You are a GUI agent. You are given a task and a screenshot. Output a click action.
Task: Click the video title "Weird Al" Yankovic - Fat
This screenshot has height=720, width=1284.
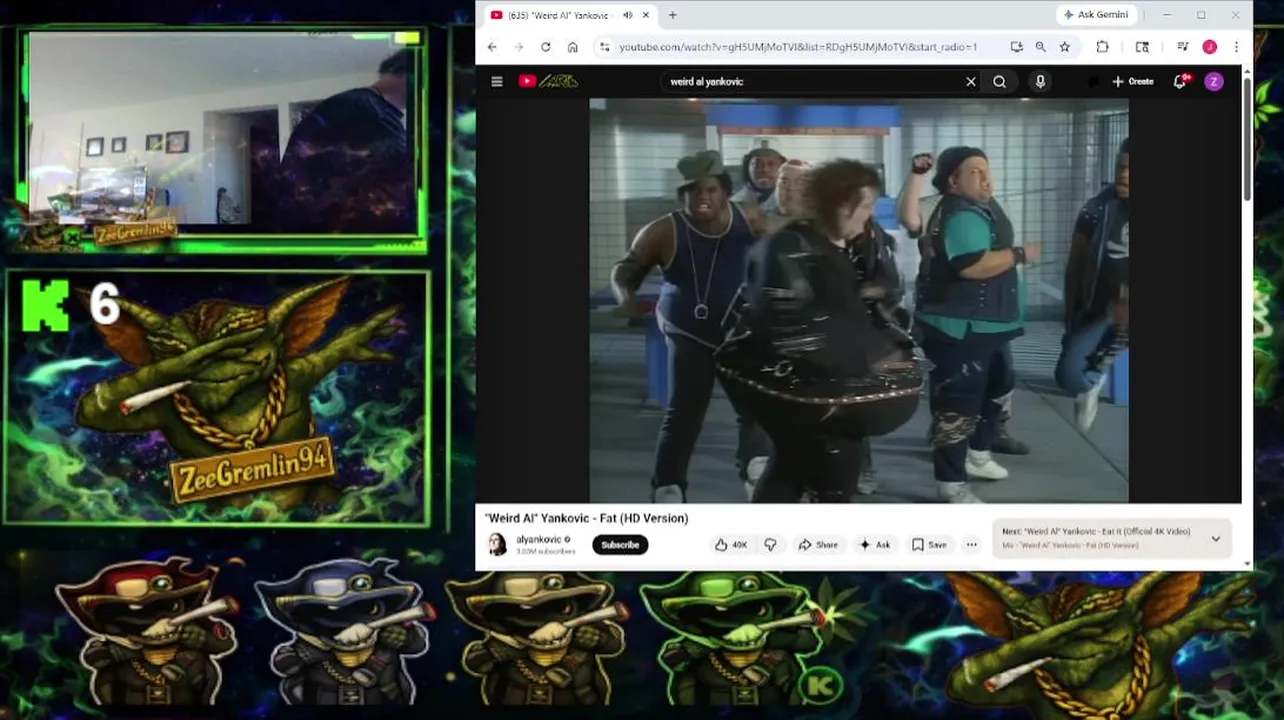586,518
